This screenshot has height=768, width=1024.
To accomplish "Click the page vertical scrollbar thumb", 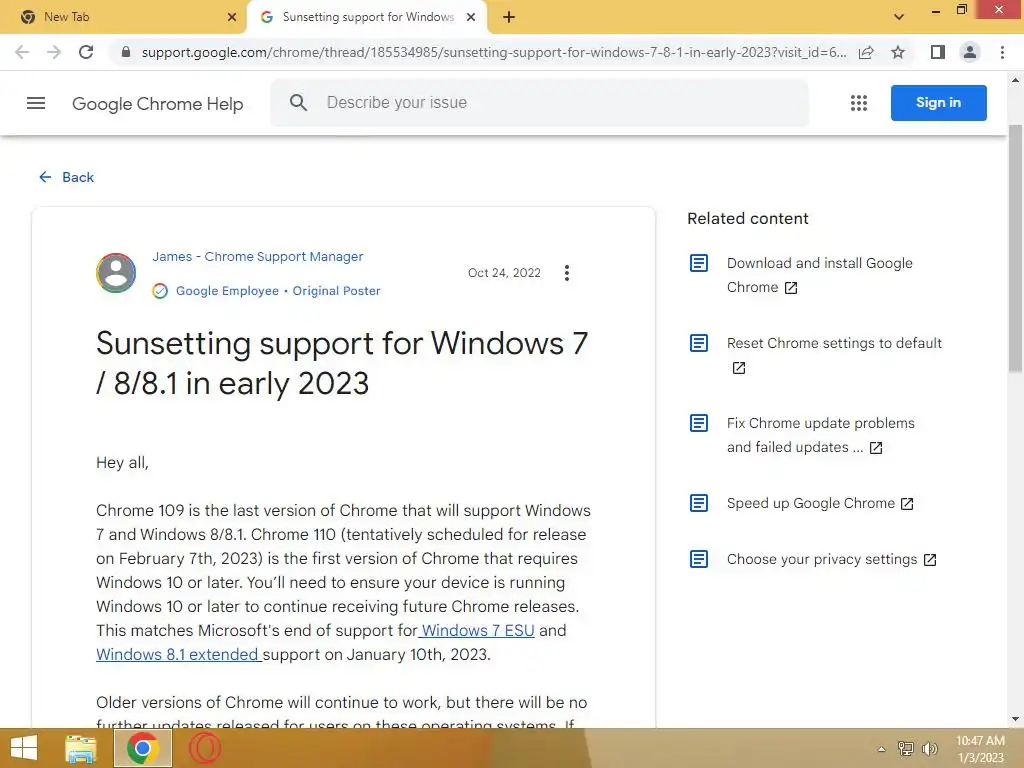I will (x=1015, y=248).
